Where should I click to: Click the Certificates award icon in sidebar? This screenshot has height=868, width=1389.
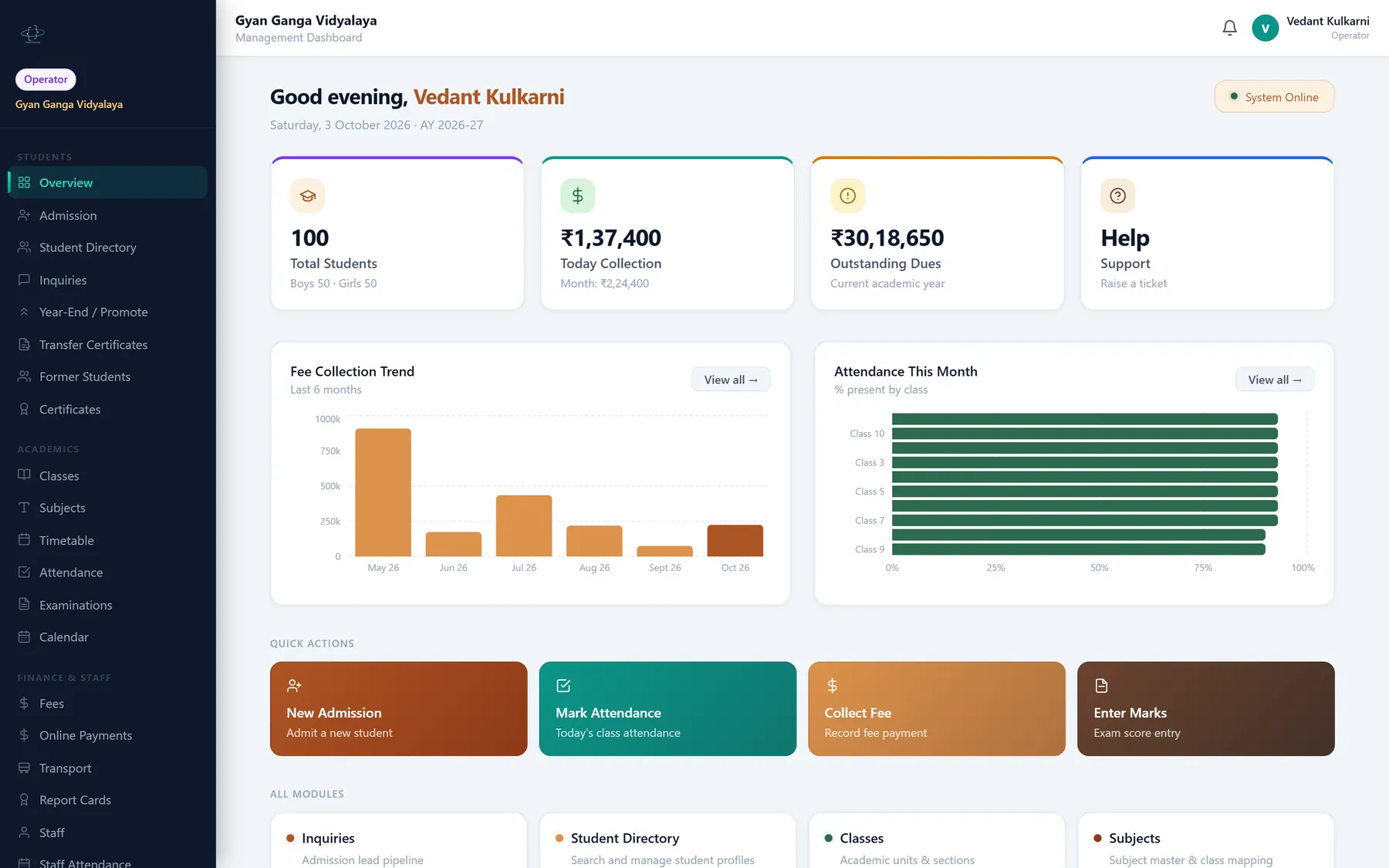[x=24, y=409]
